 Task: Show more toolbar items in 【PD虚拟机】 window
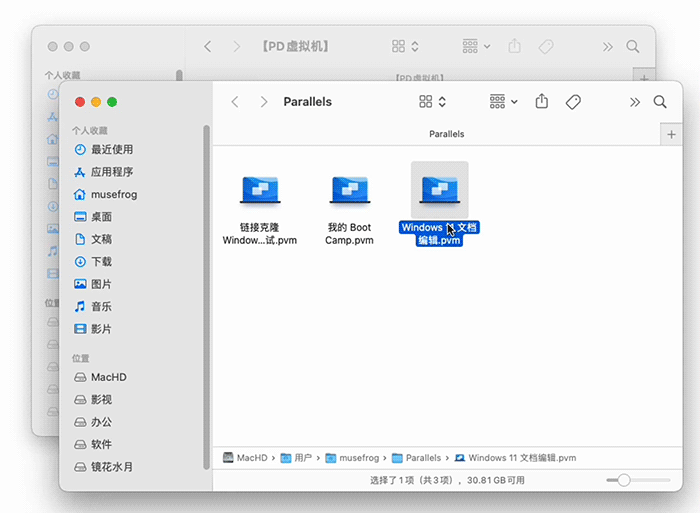tap(608, 47)
